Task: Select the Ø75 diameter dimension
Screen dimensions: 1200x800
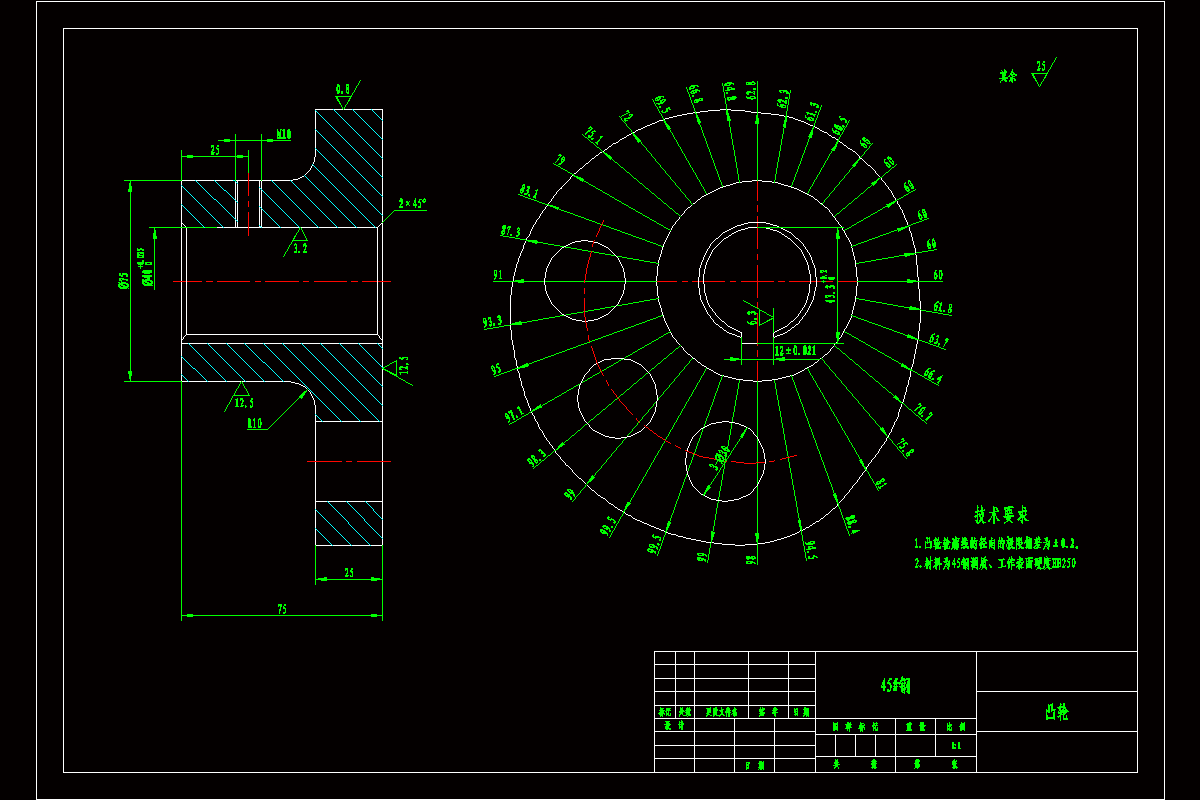Action: click(123, 281)
